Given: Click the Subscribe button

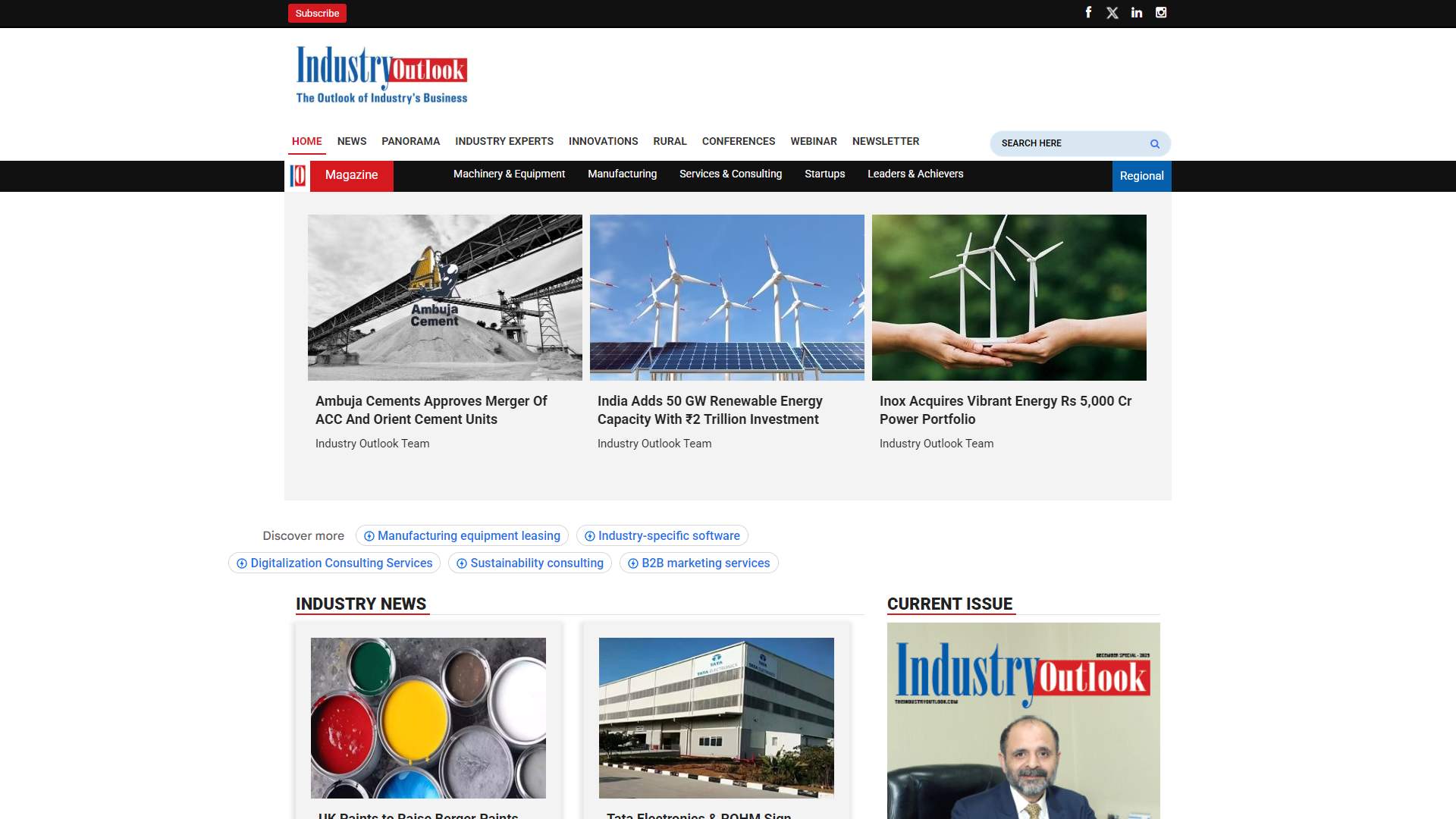Looking at the screenshot, I should 317,13.
